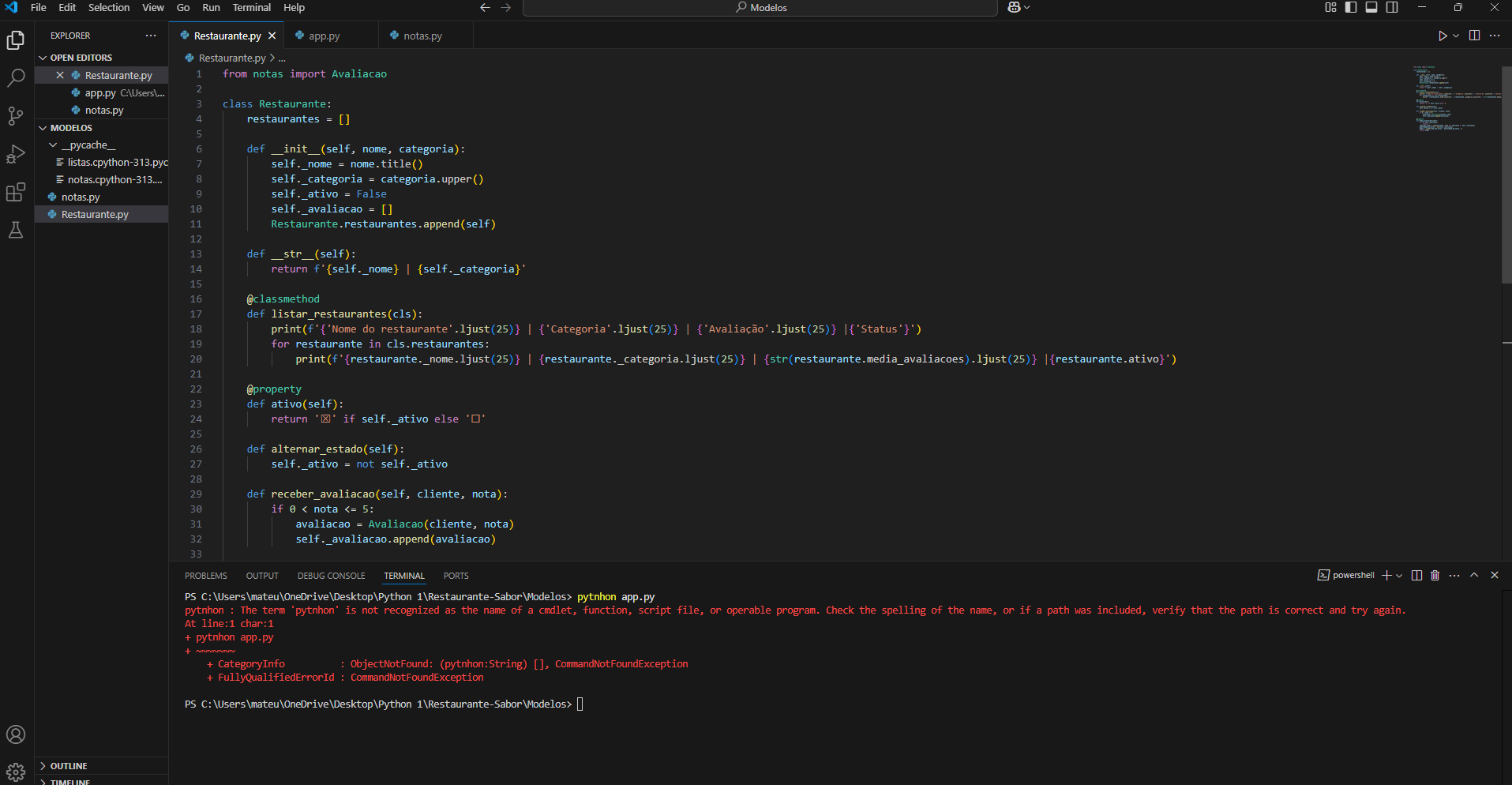The height and width of the screenshot is (785, 1512).
Task: Close the Restaurante.py editor tab
Action: pos(272,36)
